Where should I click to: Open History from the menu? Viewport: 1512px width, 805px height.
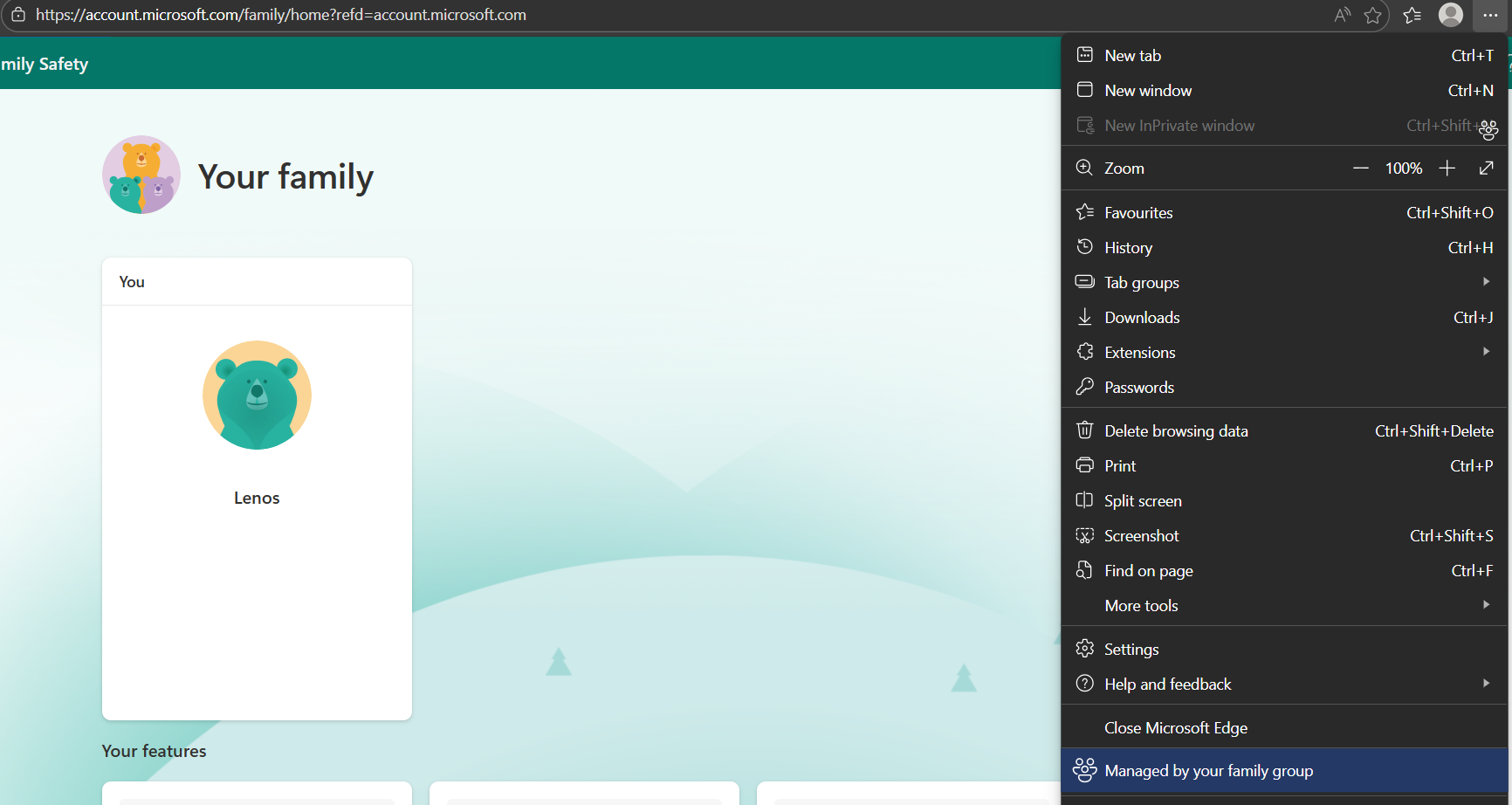1128,247
